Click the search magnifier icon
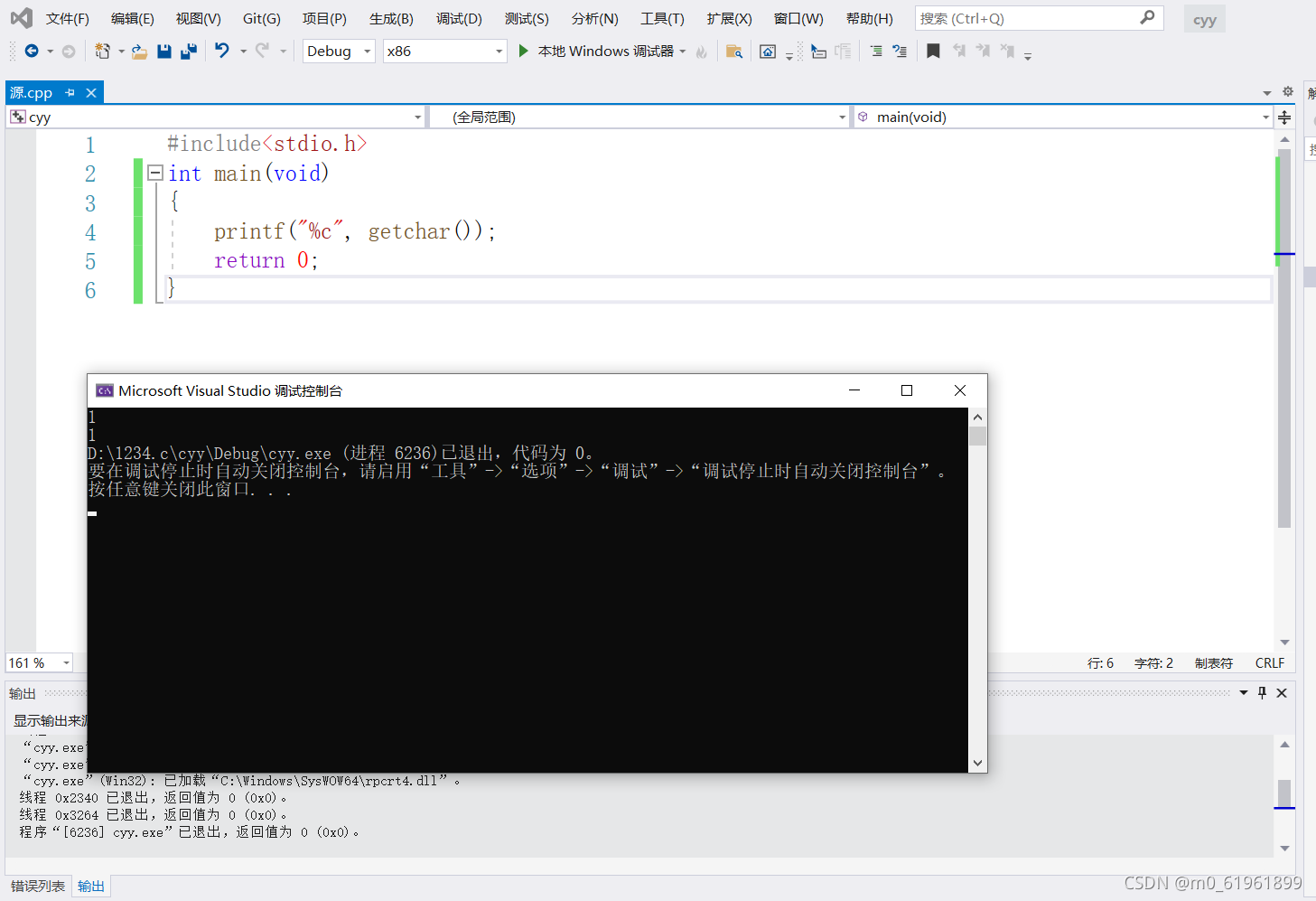The width and height of the screenshot is (1316, 901). tap(1147, 17)
